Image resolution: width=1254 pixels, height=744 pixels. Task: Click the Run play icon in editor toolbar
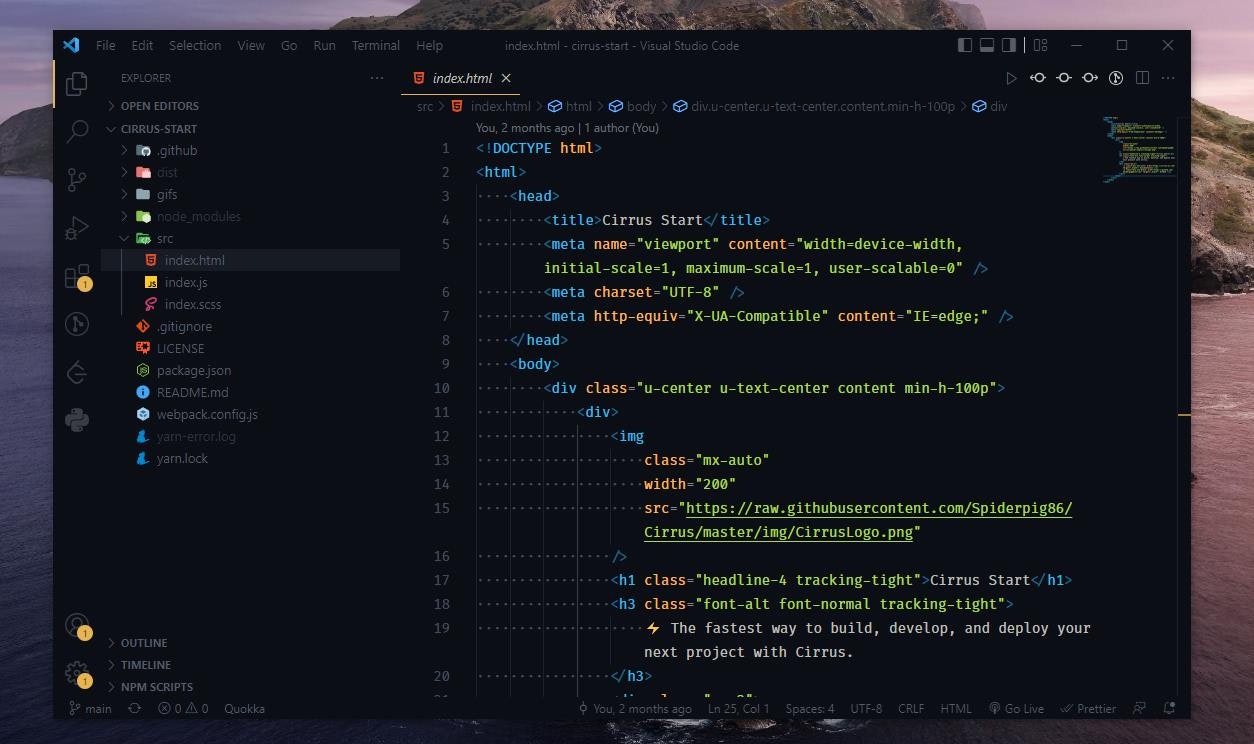[1011, 78]
